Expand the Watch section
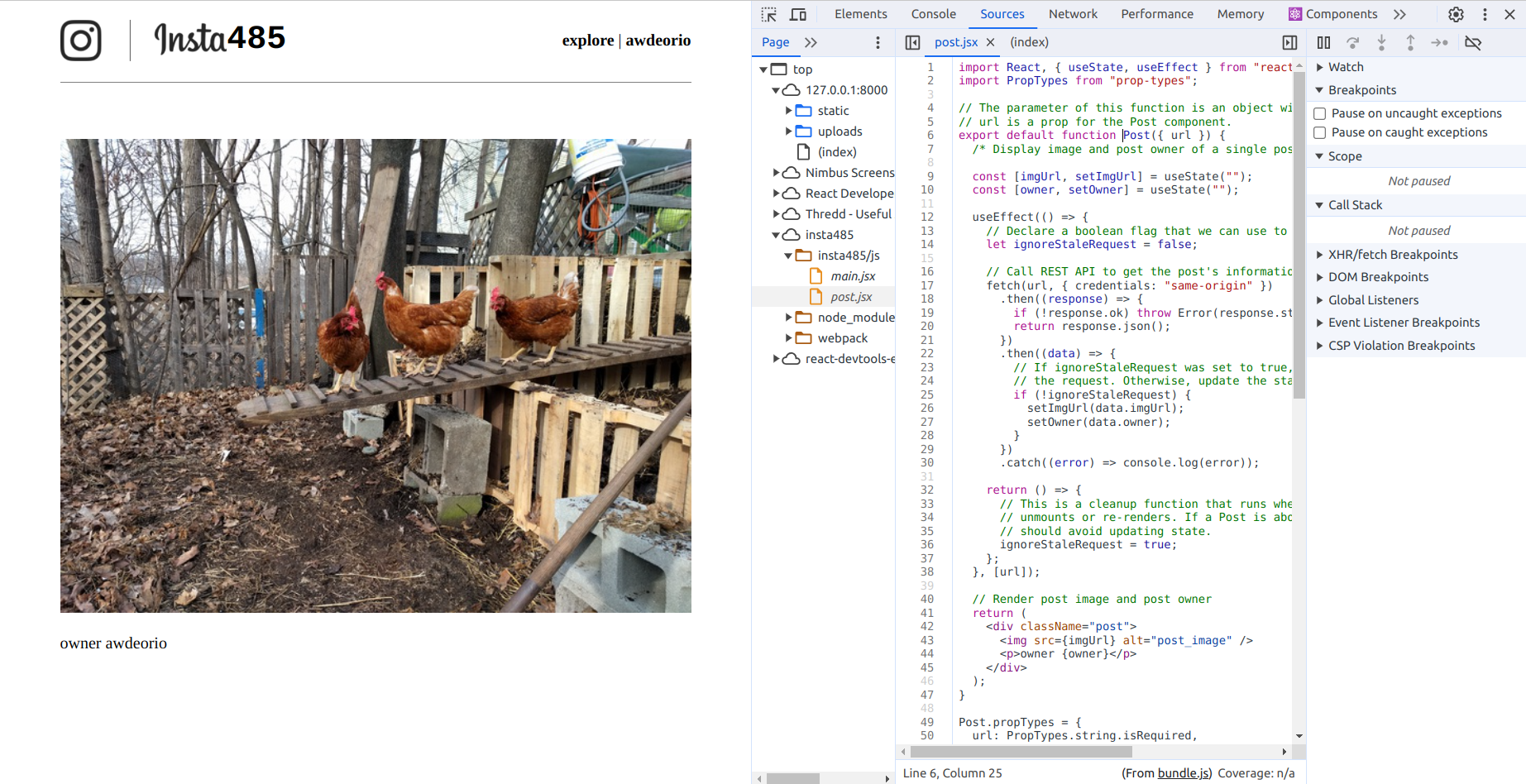The image size is (1526, 784). coord(1345,67)
